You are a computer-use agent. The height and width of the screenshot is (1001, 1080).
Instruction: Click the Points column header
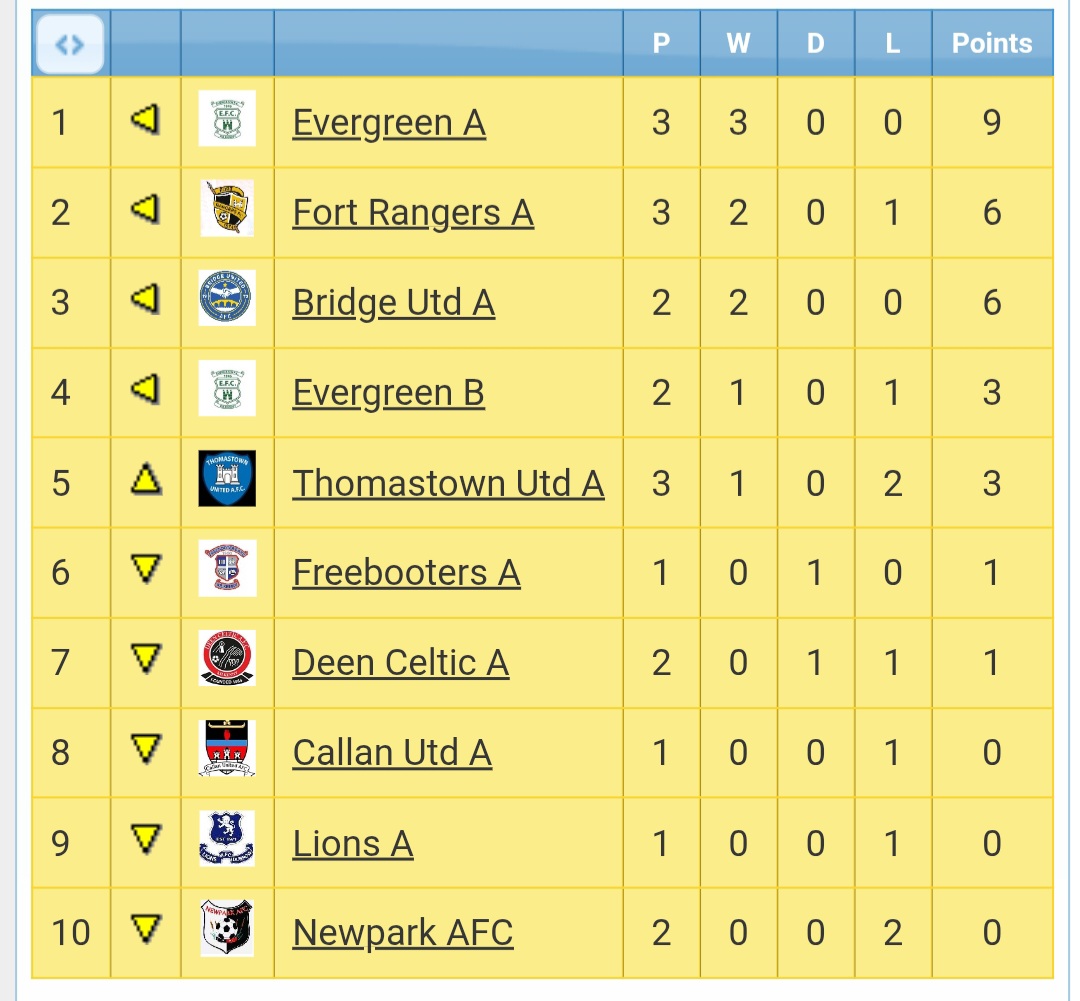click(x=991, y=44)
